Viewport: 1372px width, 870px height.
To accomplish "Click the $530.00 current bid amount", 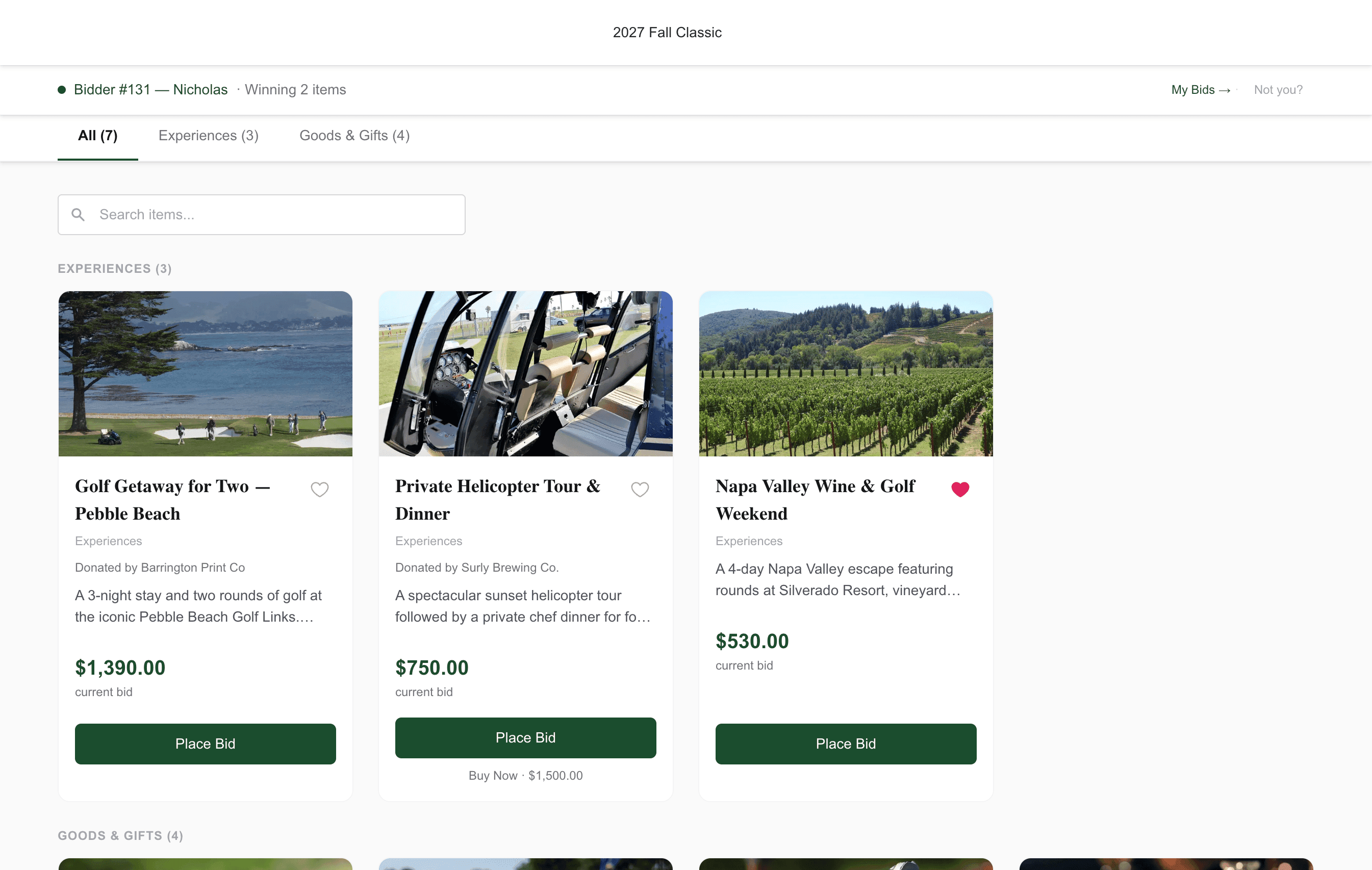I will coord(752,641).
